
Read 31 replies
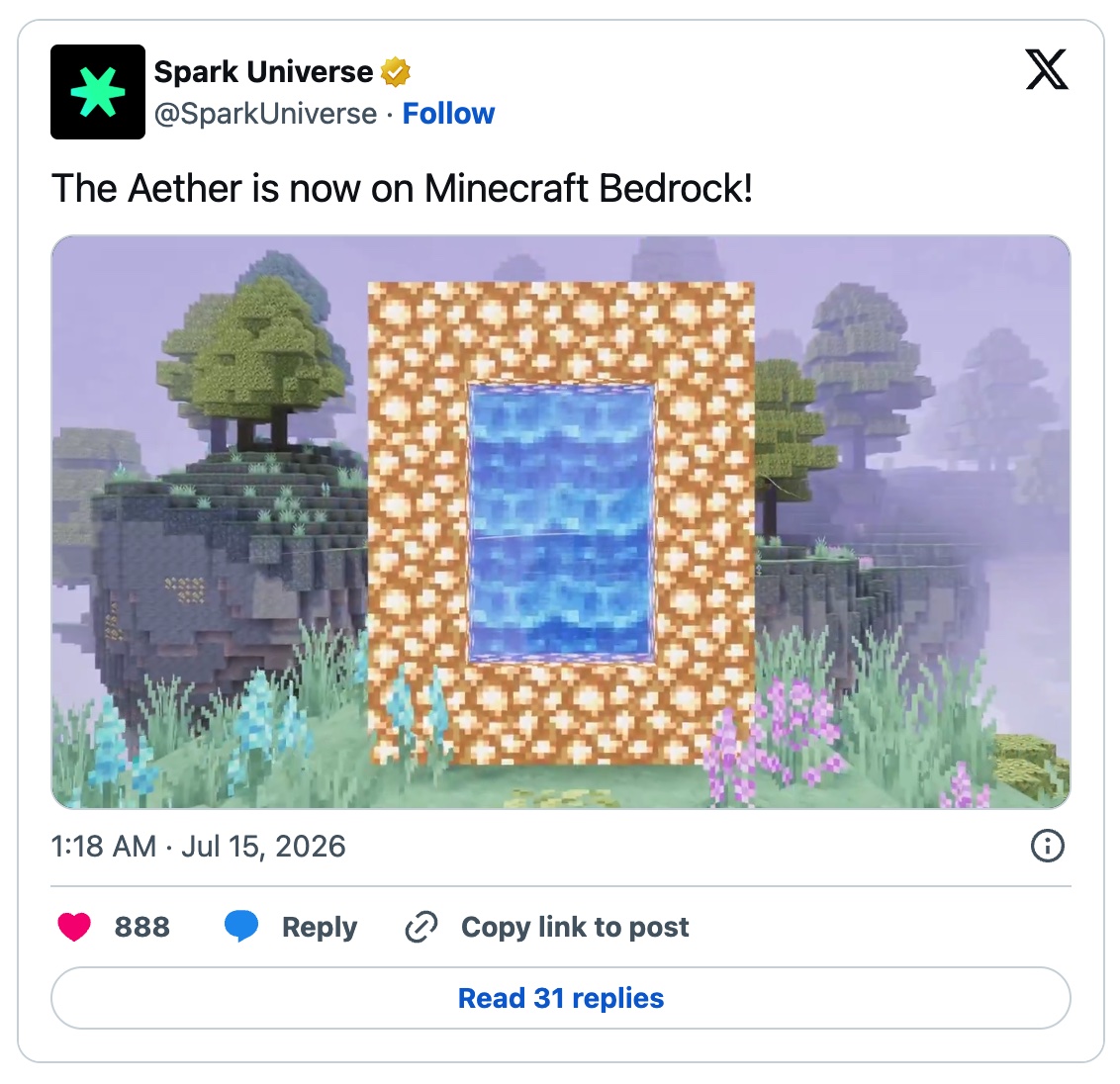click(x=561, y=998)
